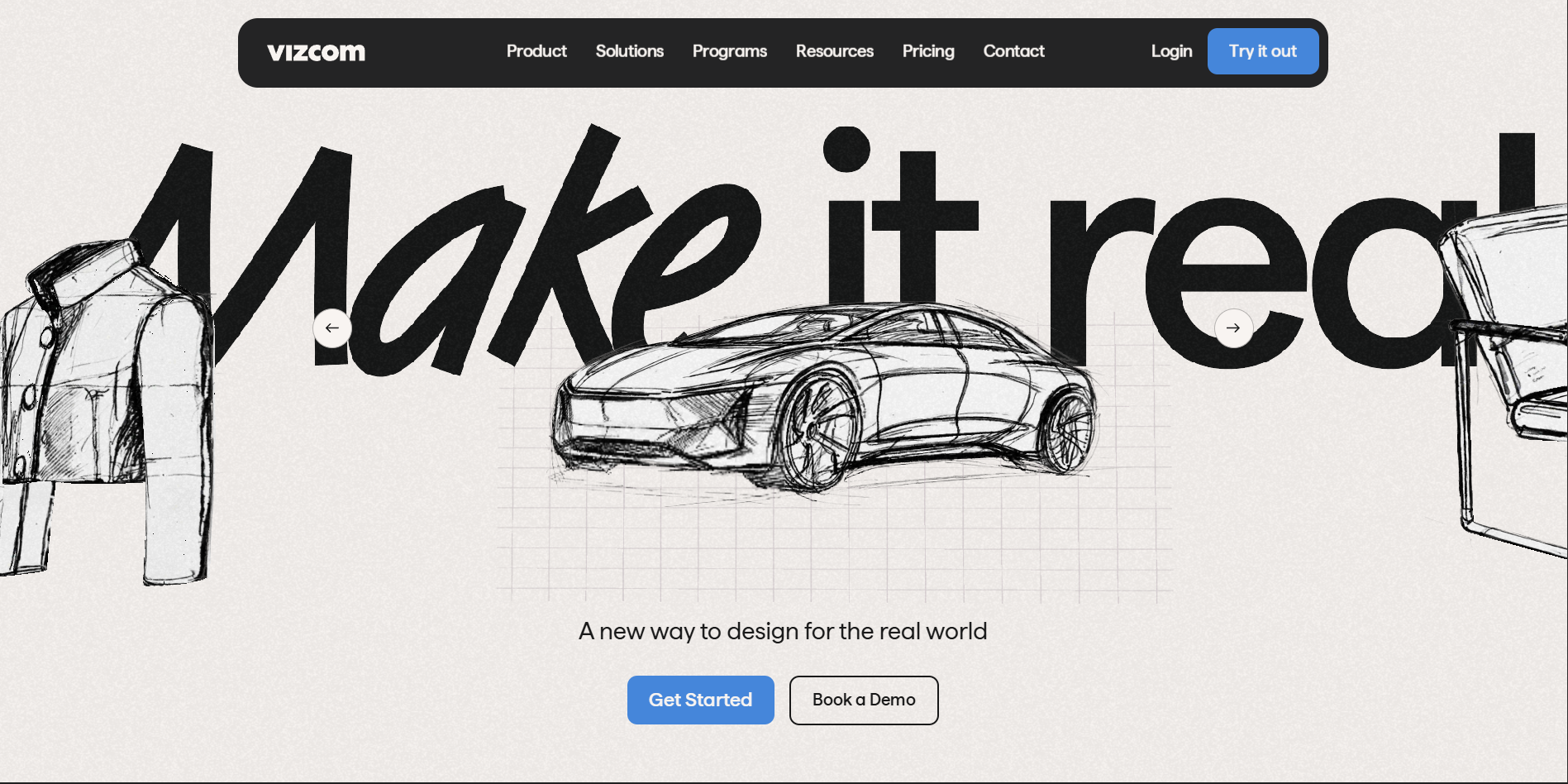Click the Vizcom logo in the navbar
The image size is (1568, 784).
(316, 52)
